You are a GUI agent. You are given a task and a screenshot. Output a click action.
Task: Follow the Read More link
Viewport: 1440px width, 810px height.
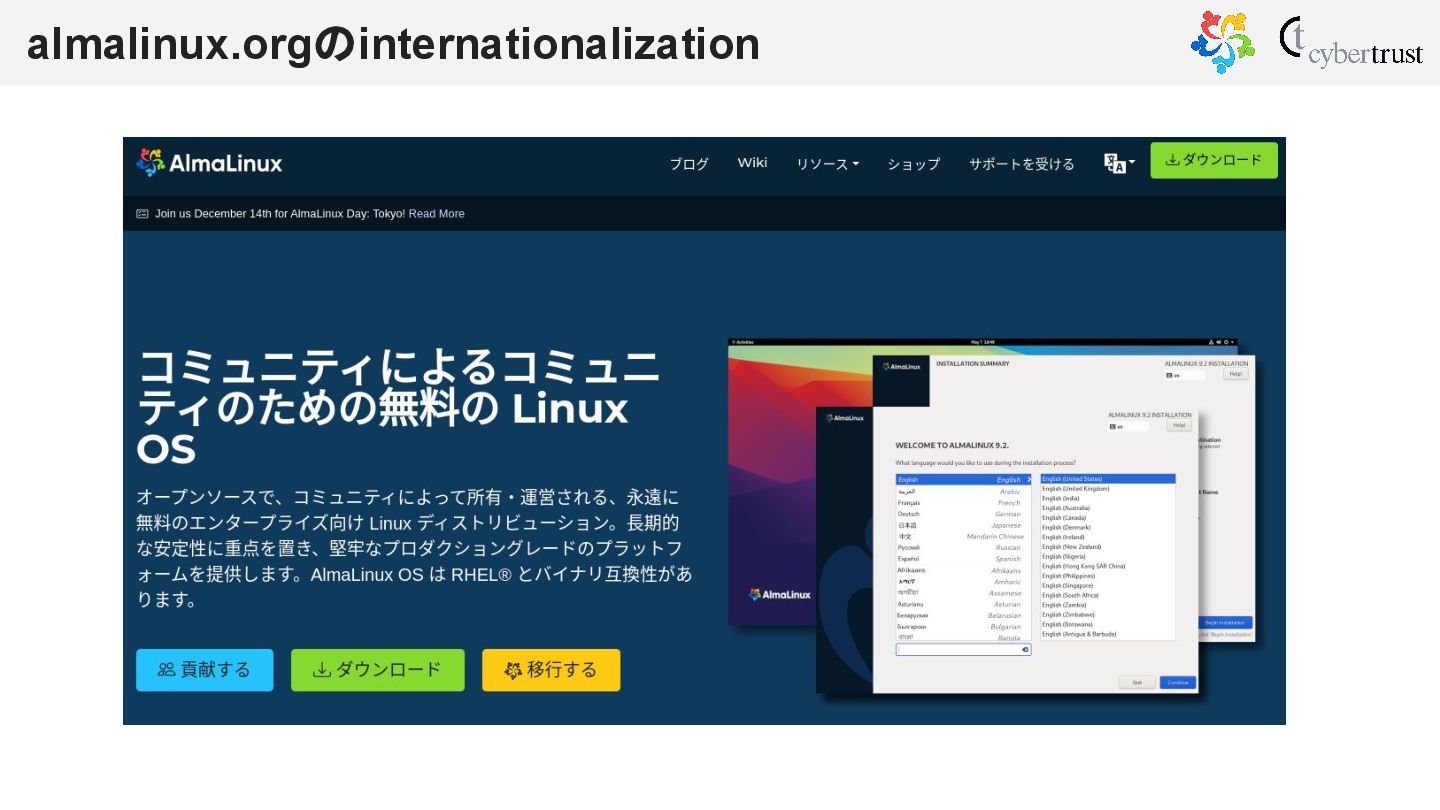pos(436,213)
